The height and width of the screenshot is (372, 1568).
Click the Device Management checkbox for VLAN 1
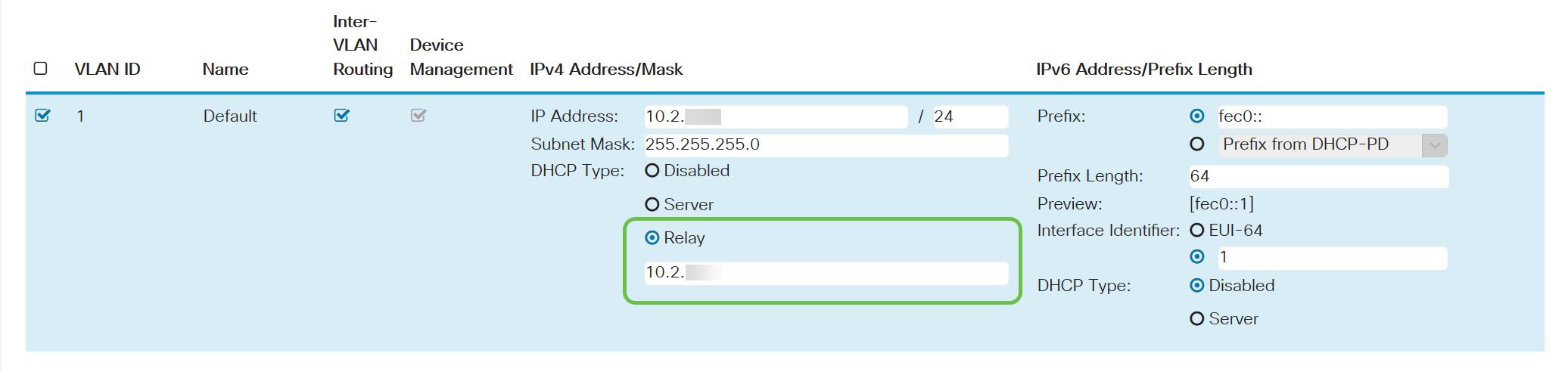(x=418, y=116)
